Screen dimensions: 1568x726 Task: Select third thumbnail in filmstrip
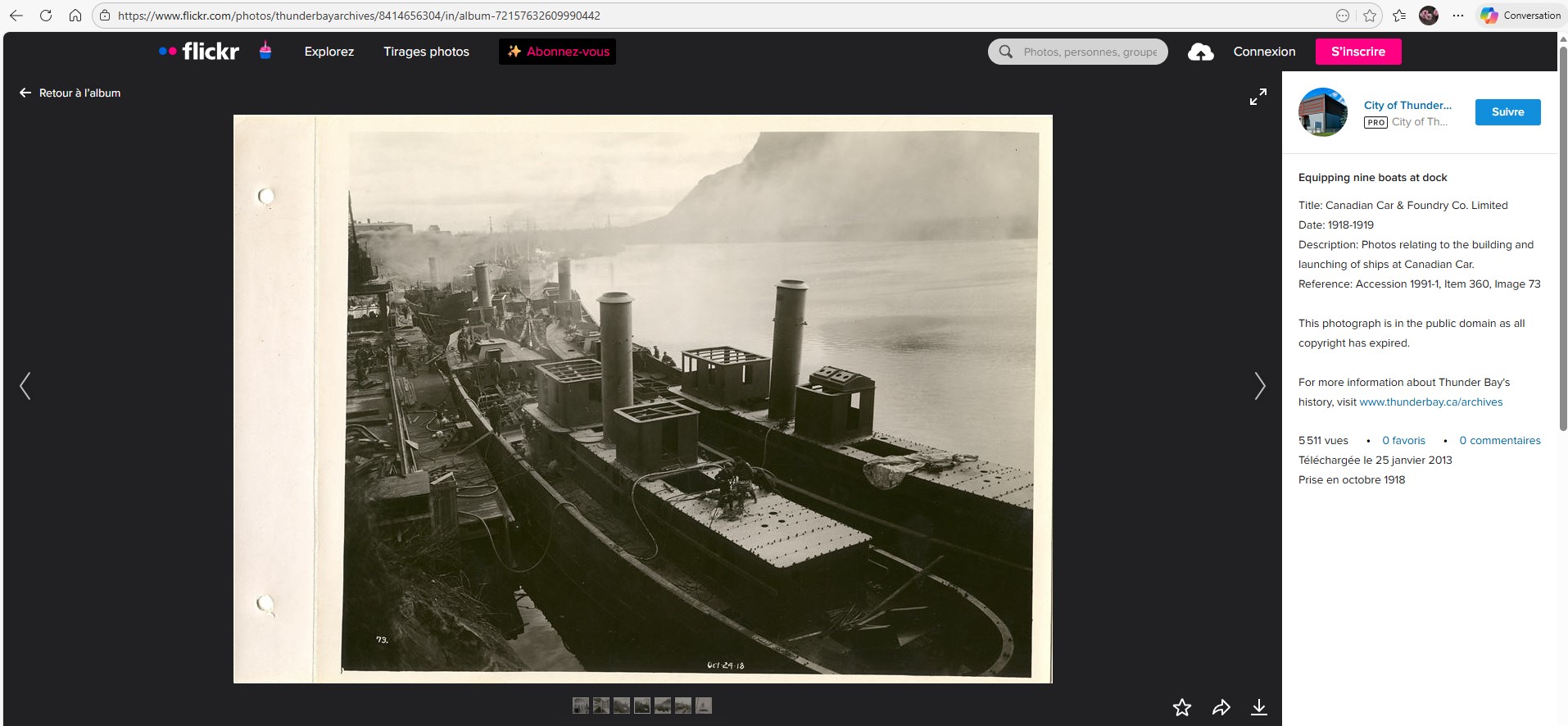click(x=622, y=706)
